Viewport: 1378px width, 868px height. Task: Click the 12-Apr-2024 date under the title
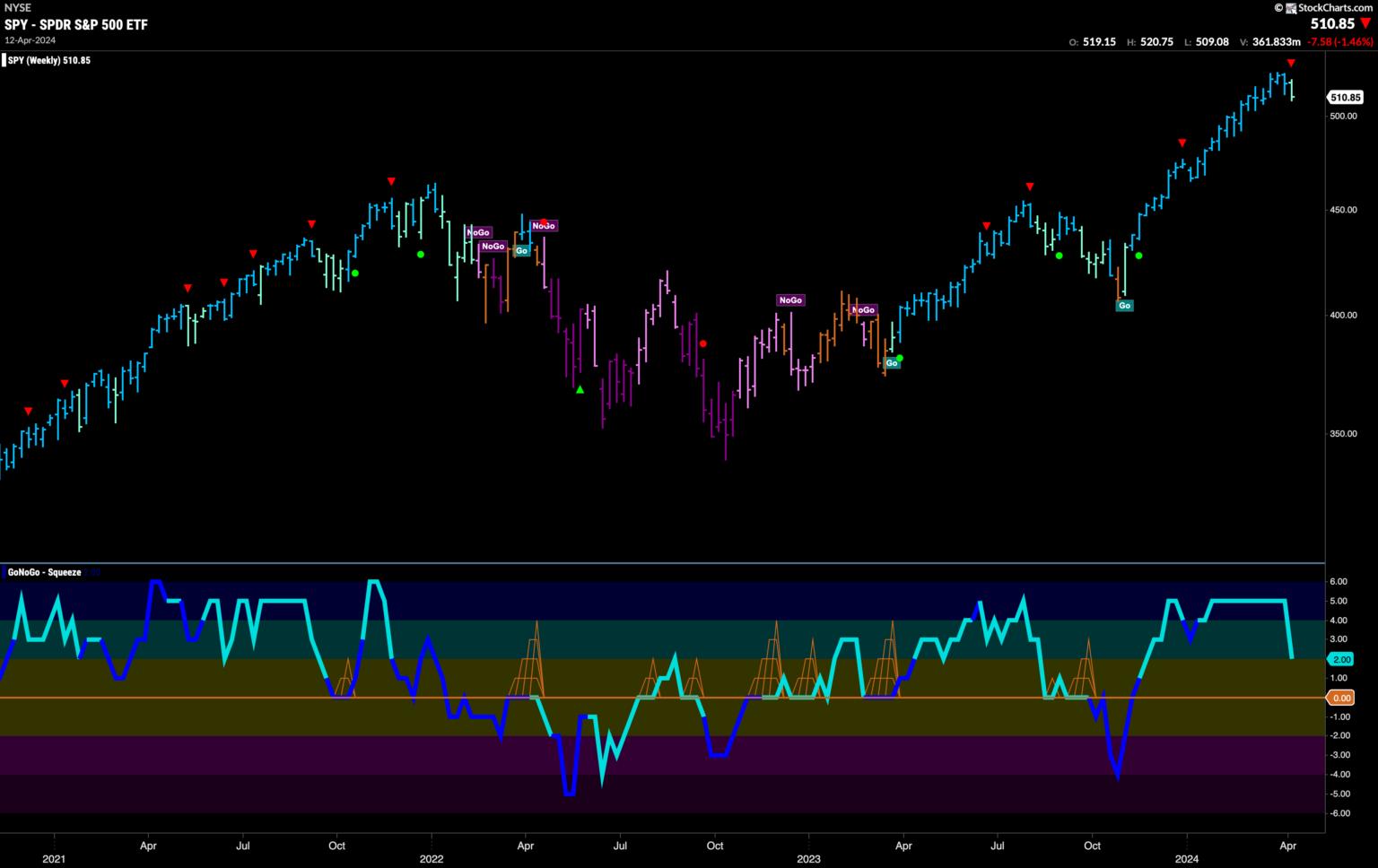(31, 40)
